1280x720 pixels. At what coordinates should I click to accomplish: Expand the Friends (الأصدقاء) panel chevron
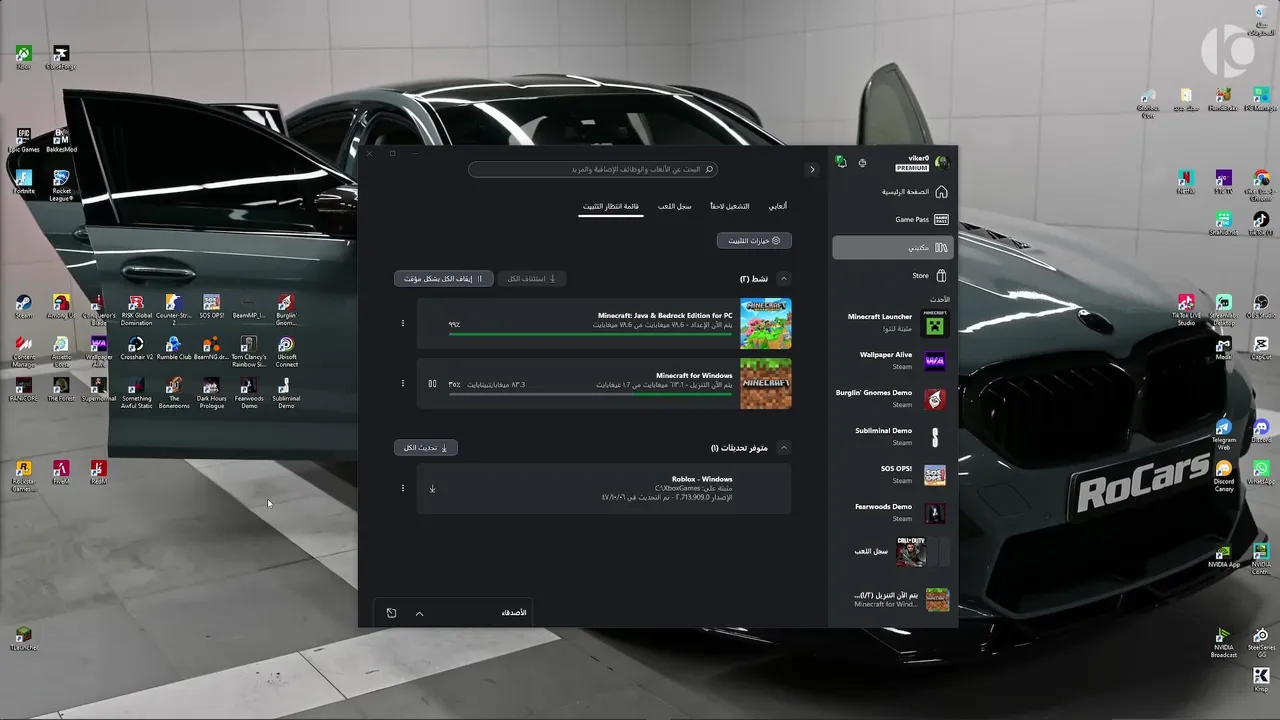[x=419, y=613]
